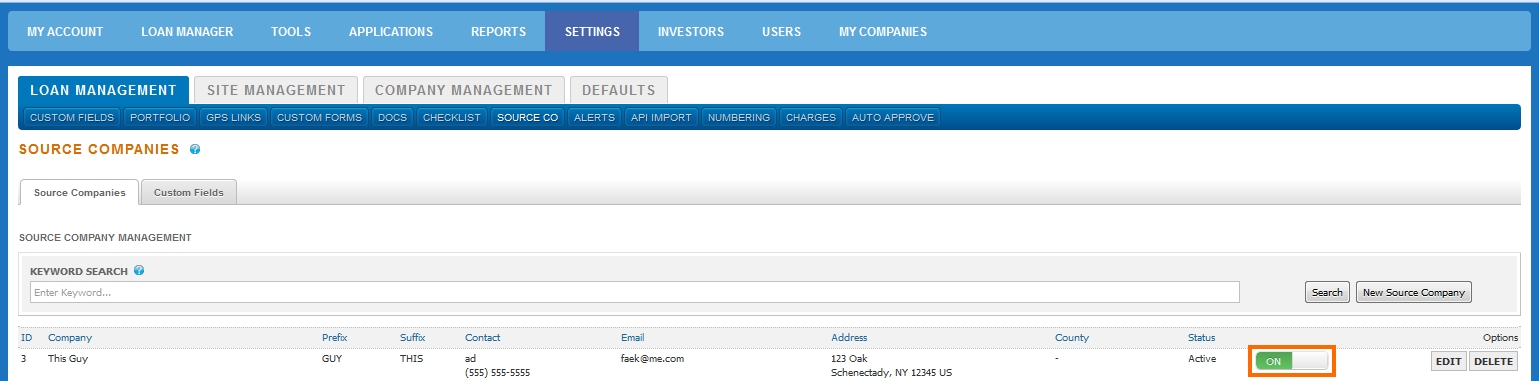
Task: Switch to Defaults tab
Action: pos(619,90)
